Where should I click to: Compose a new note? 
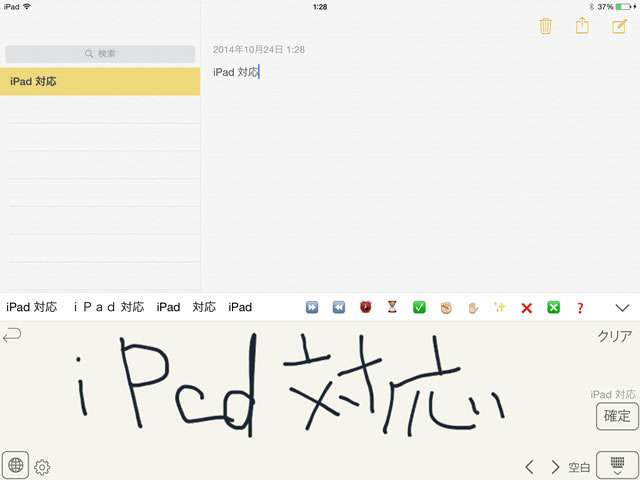tap(619, 26)
